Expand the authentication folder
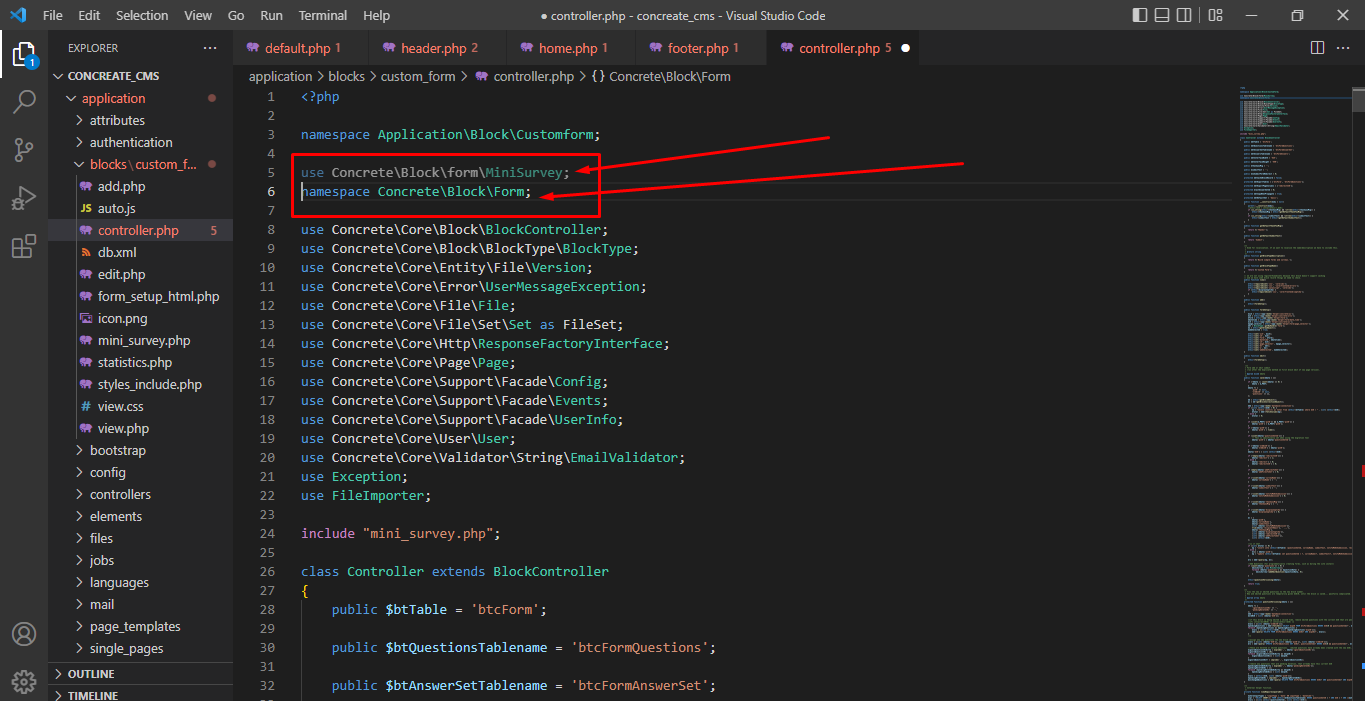1365x701 pixels. [x=141, y=142]
